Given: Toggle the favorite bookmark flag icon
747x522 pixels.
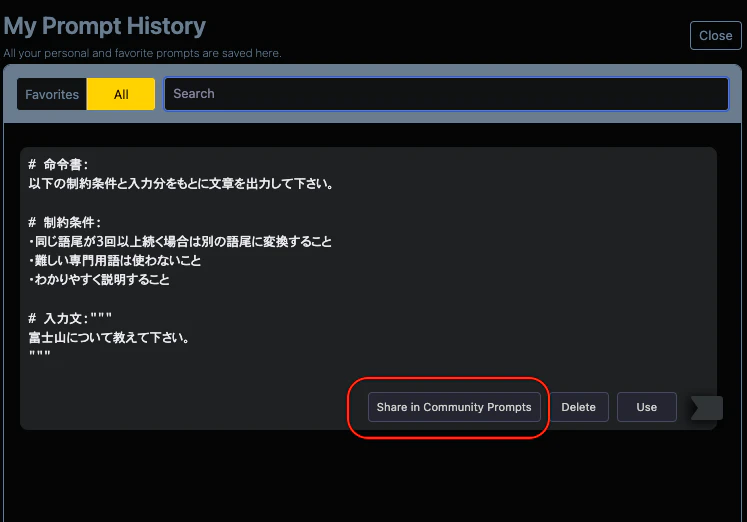Looking at the screenshot, I should (x=707, y=408).
